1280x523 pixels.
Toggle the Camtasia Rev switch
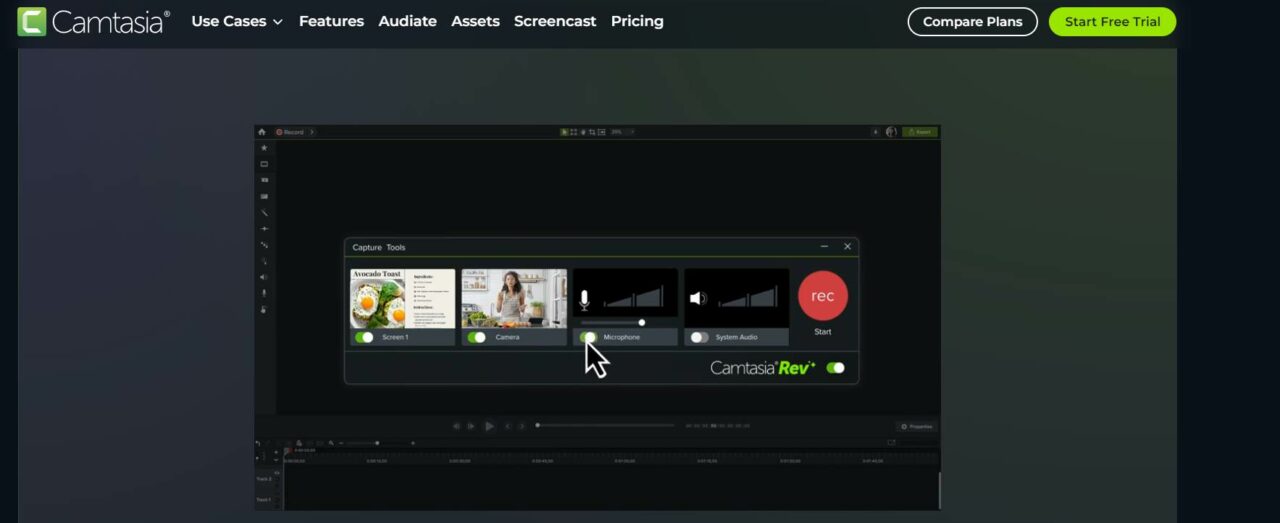coord(836,368)
